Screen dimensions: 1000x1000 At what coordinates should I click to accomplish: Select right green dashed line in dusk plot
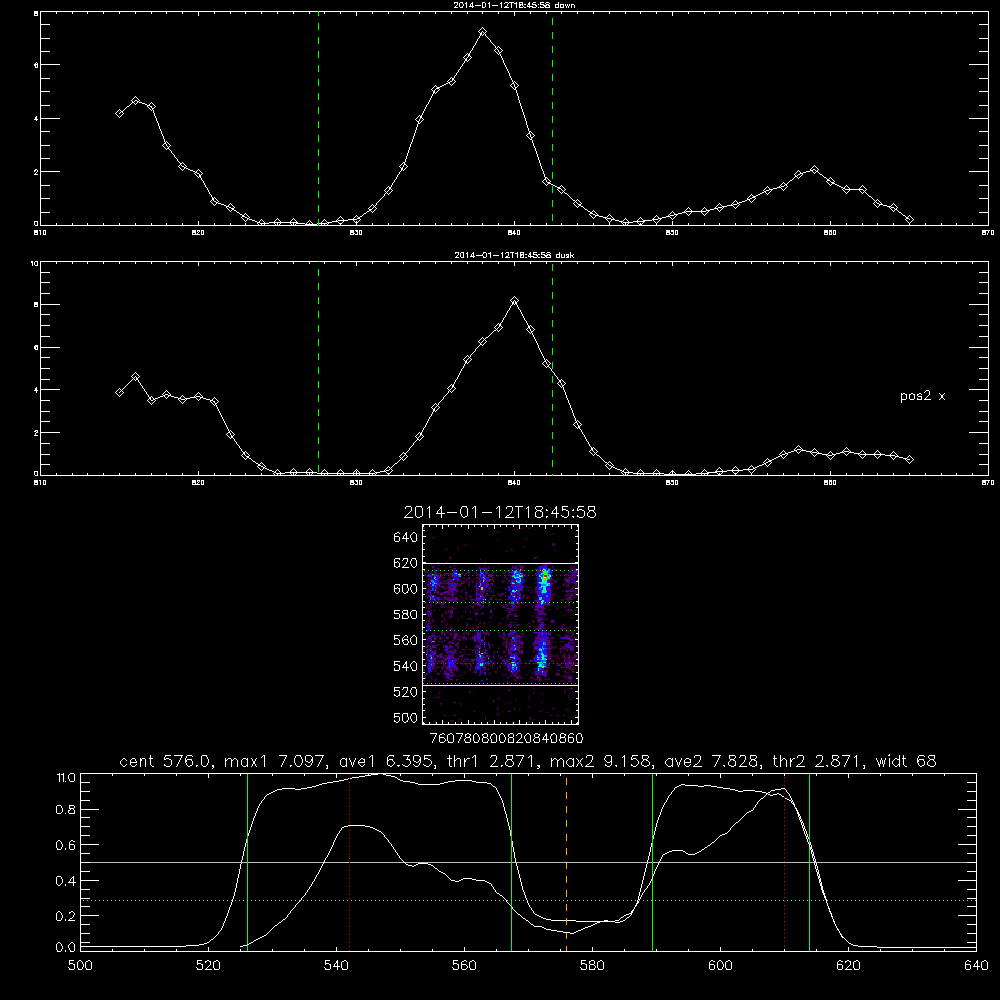[552, 369]
